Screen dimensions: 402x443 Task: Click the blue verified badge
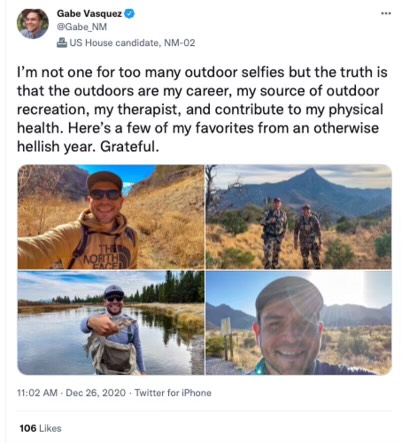pyautogui.click(x=129, y=14)
